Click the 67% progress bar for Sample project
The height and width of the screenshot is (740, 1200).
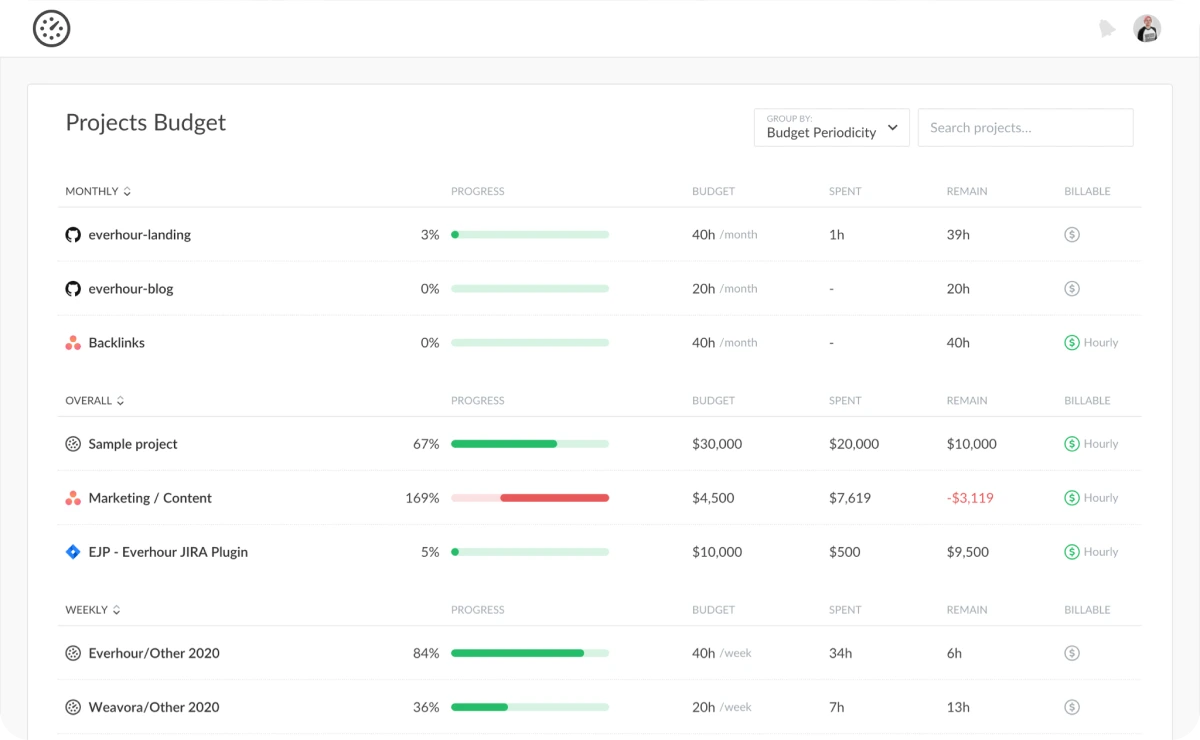coord(530,444)
